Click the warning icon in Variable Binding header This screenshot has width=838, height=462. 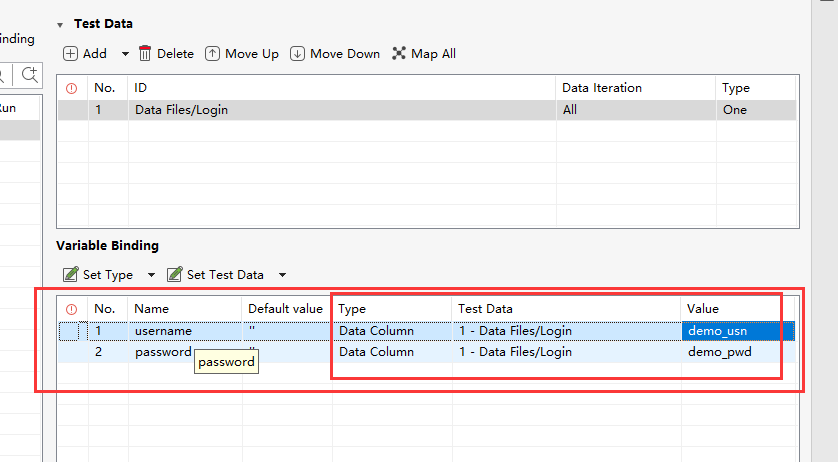pyautogui.click(x=71, y=309)
